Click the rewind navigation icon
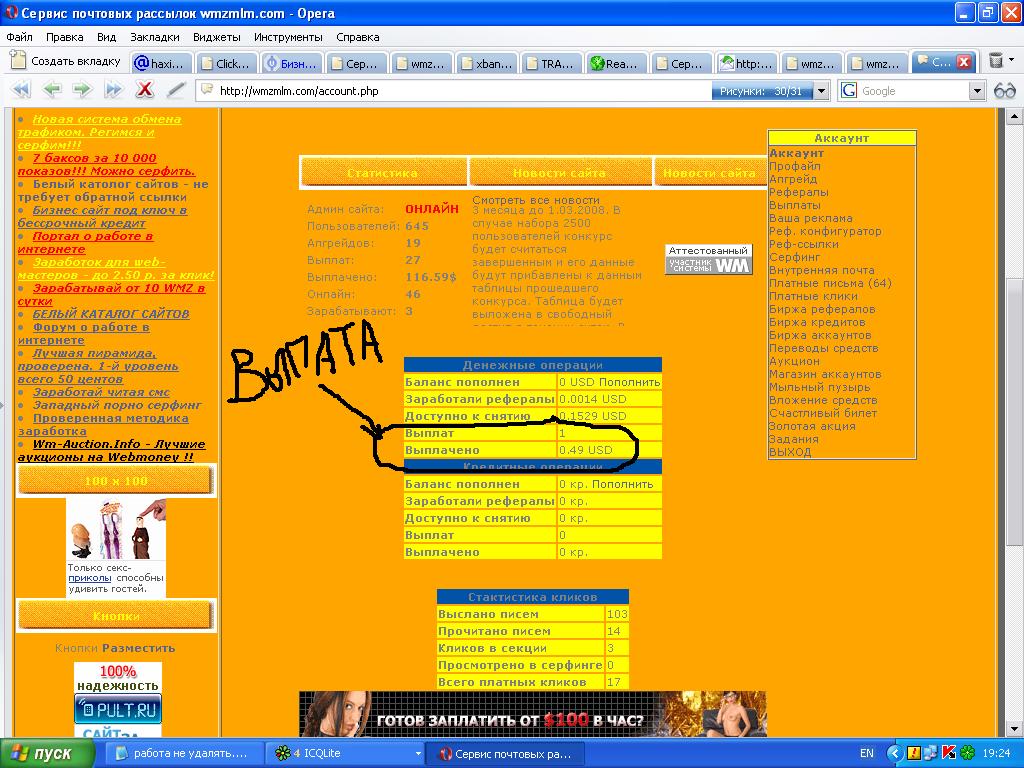1024x768 pixels. coord(21,90)
